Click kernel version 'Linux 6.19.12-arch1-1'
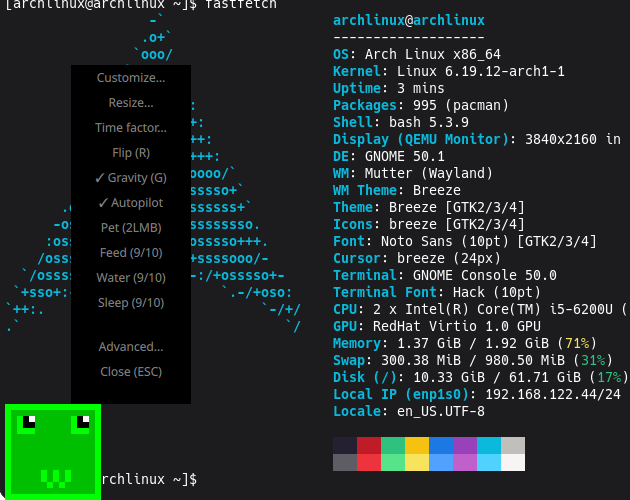The image size is (630, 500). pos(481,71)
